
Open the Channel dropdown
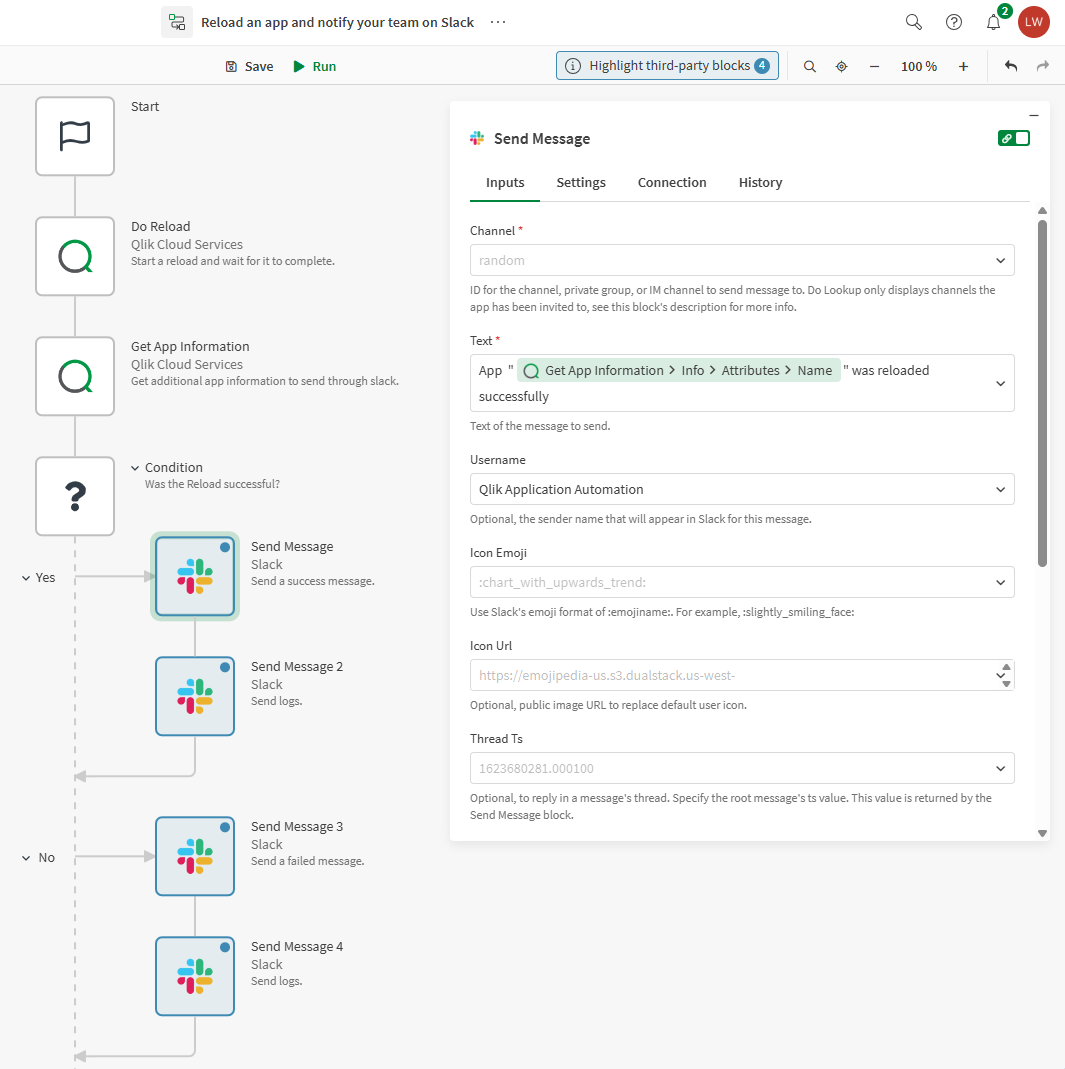tap(741, 260)
